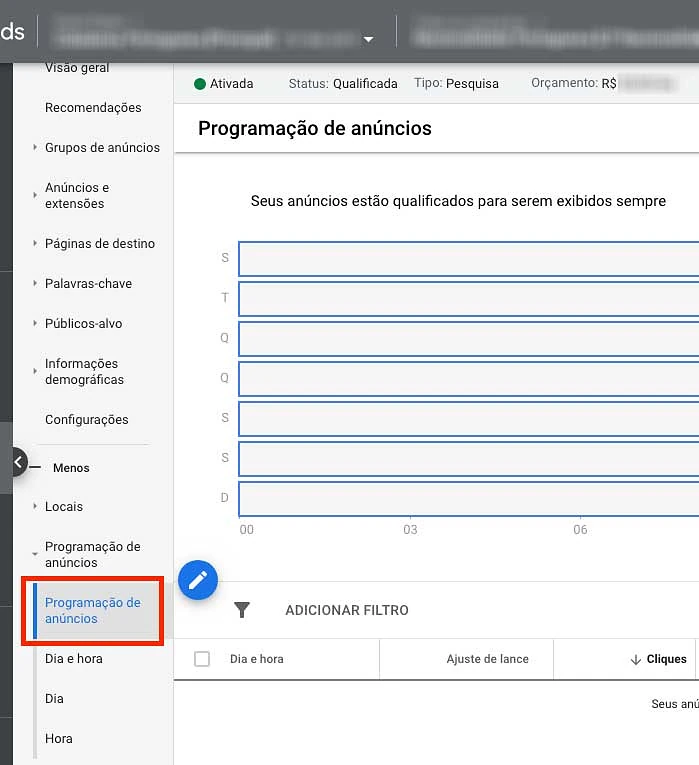Open Locais in sidebar

tap(64, 506)
